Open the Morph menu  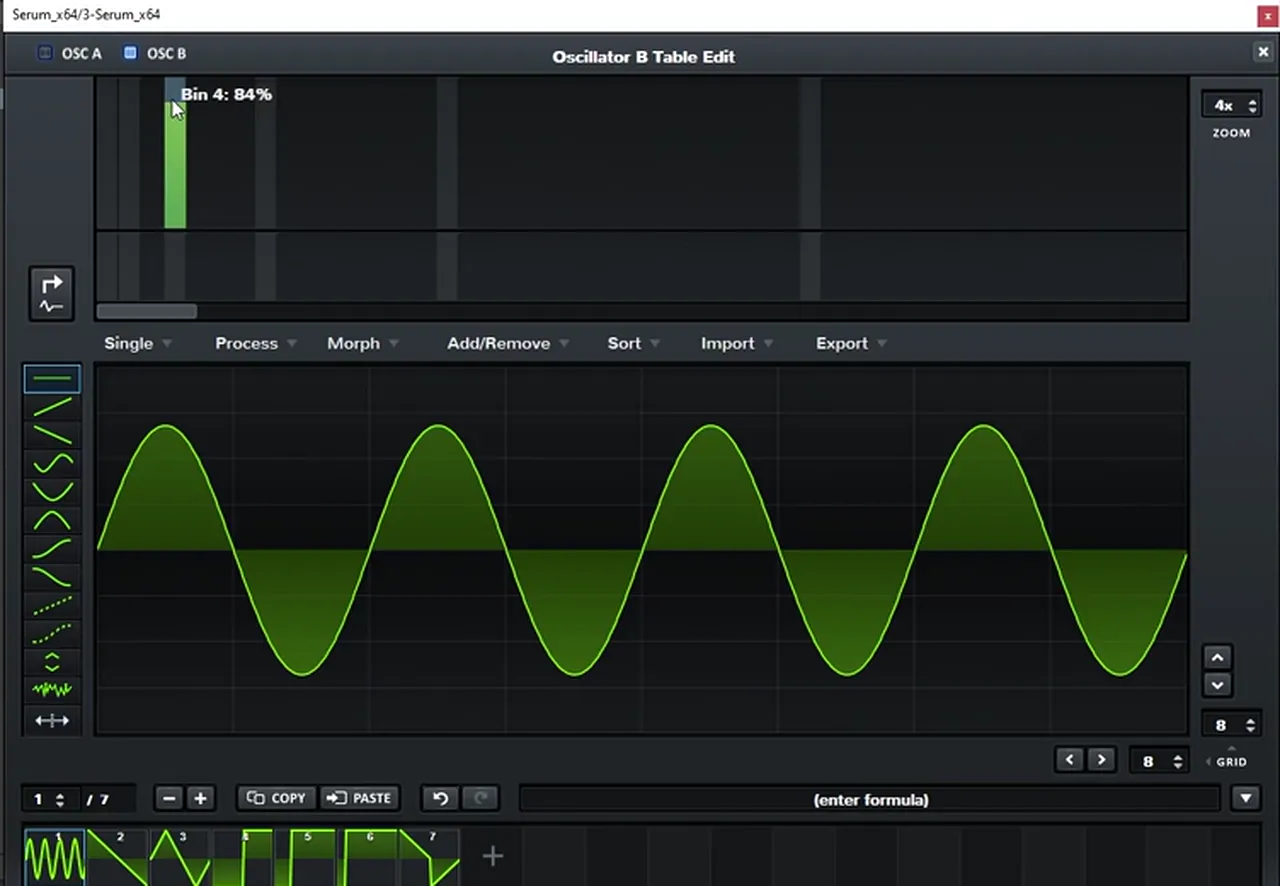pyautogui.click(x=363, y=343)
